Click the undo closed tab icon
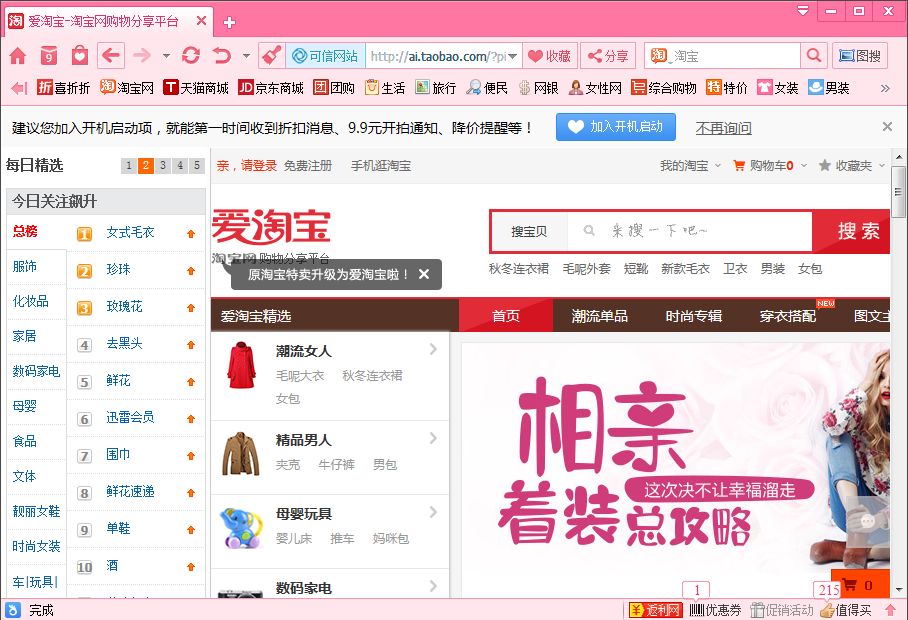 (x=222, y=56)
